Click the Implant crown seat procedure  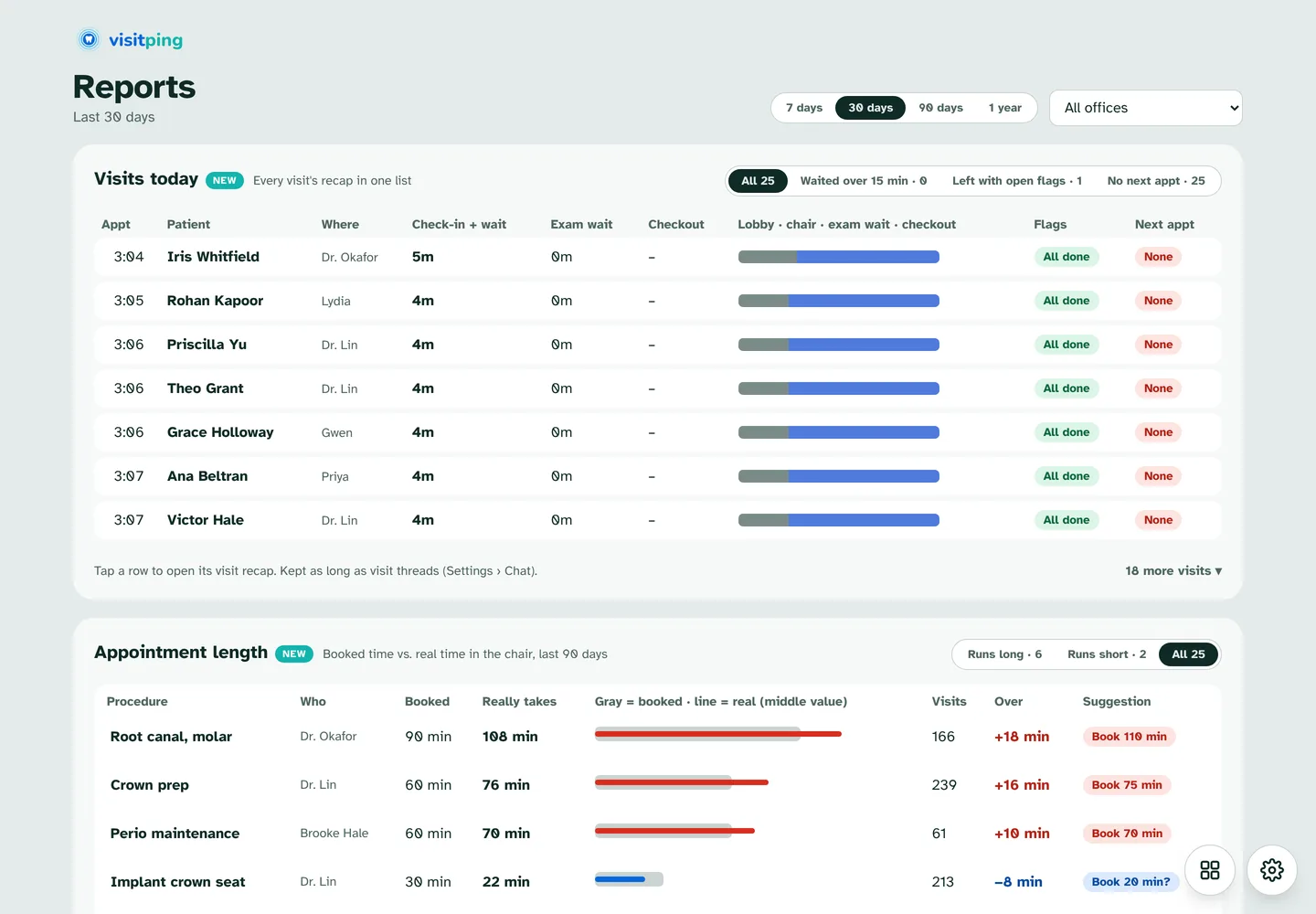(177, 882)
